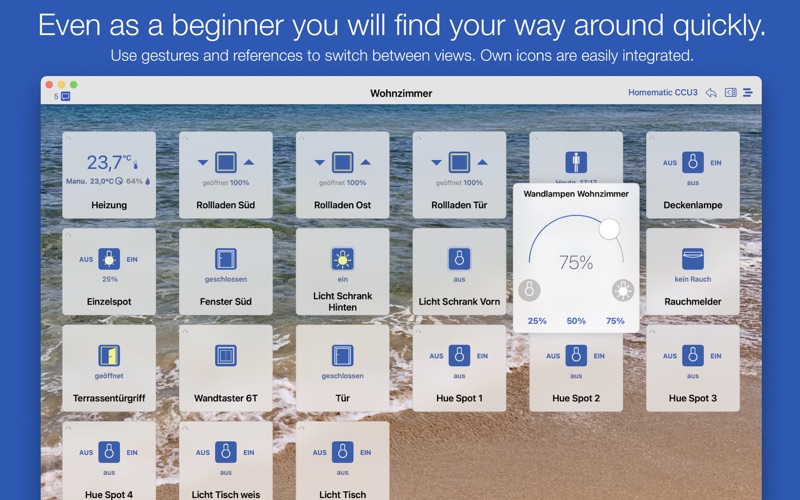Screen dimensions: 800x500
Task: Click the back arrow in title bar
Action: pos(711,92)
